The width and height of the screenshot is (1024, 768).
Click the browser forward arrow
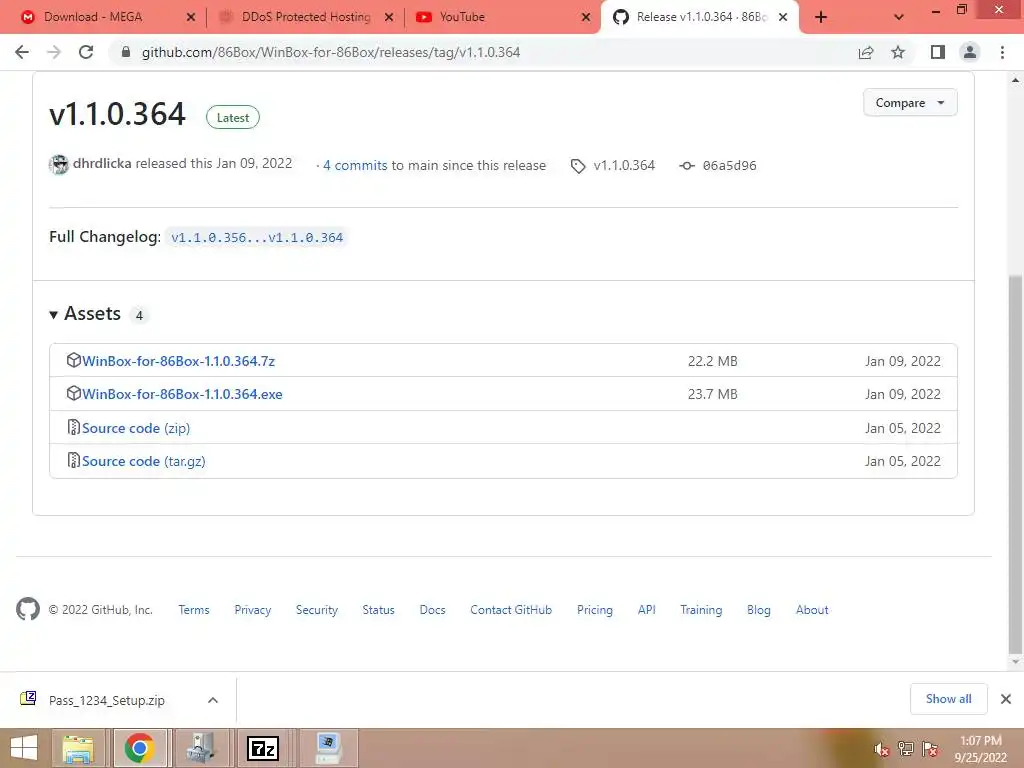[x=54, y=52]
